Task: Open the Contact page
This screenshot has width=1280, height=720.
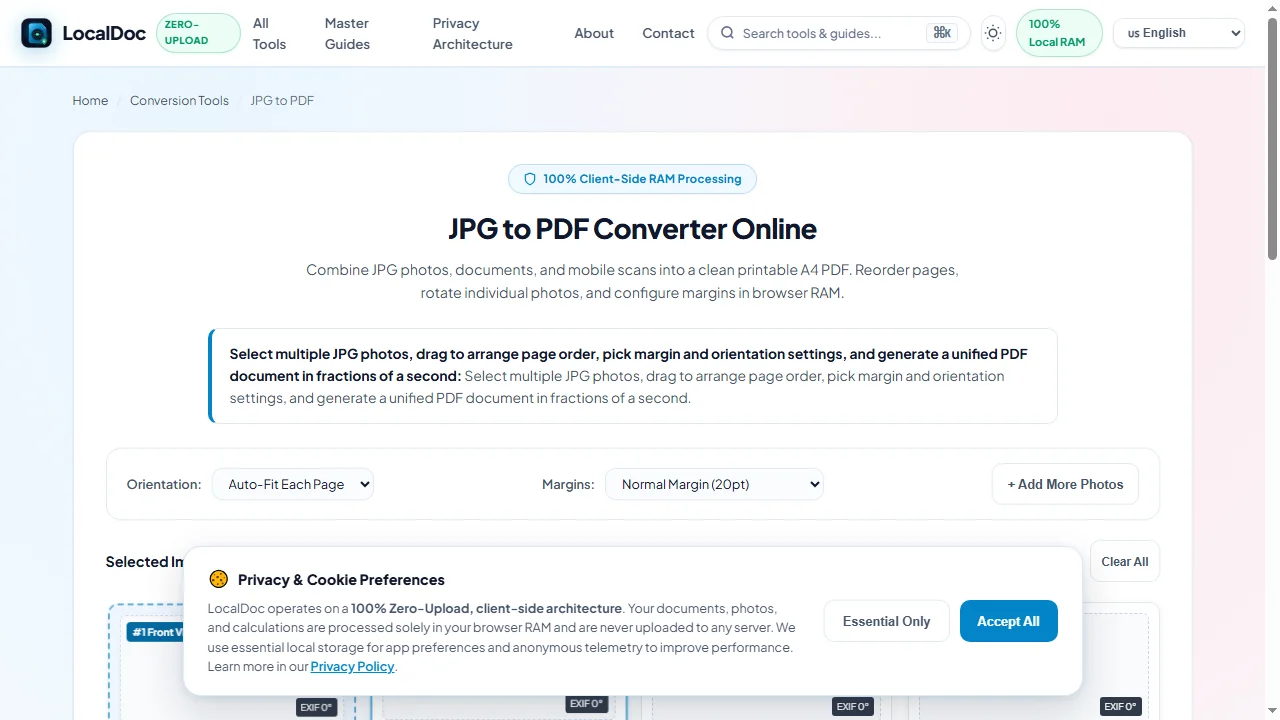Action: [x=668, y=33]
